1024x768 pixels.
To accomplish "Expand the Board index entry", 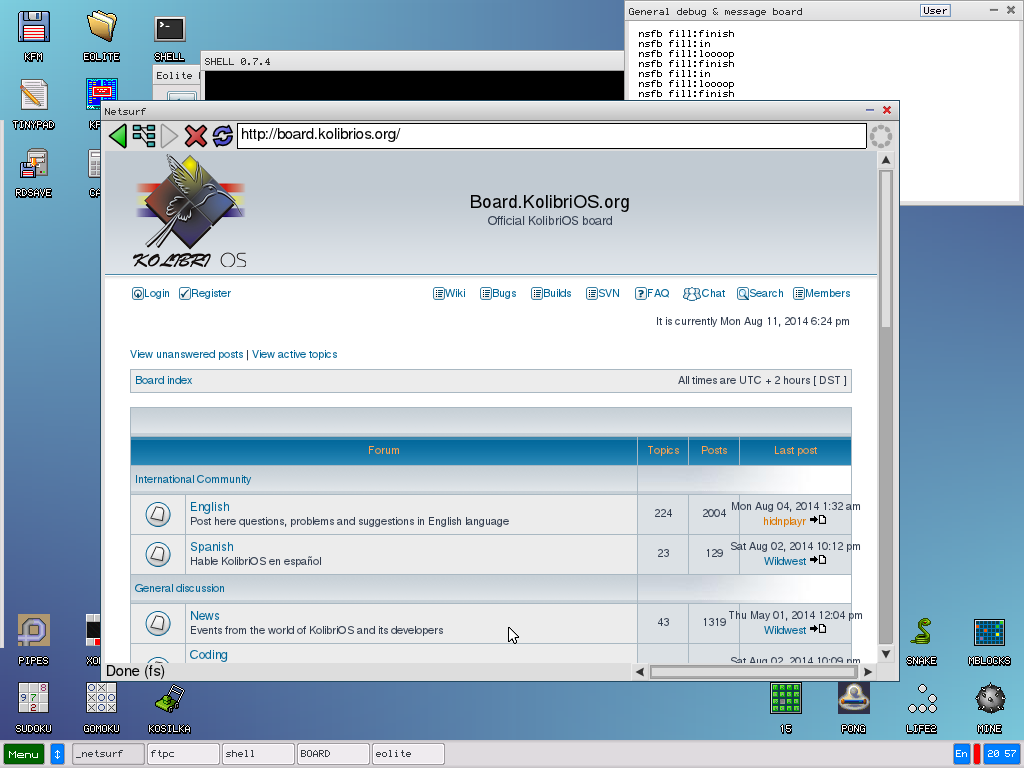I will (x=163, y=380).
